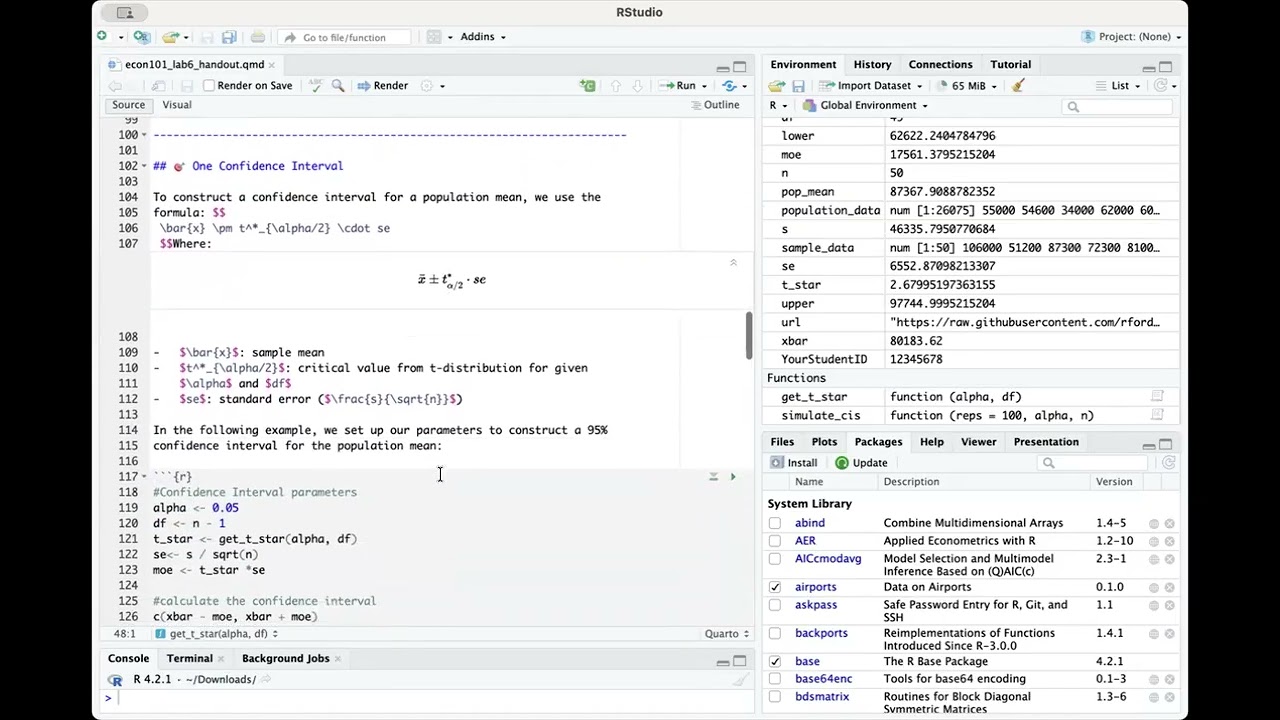The width and height of the screenshot is (1280, 720).
Task: Switch to the Terminal tab
Action: click(x=189, y=659)
